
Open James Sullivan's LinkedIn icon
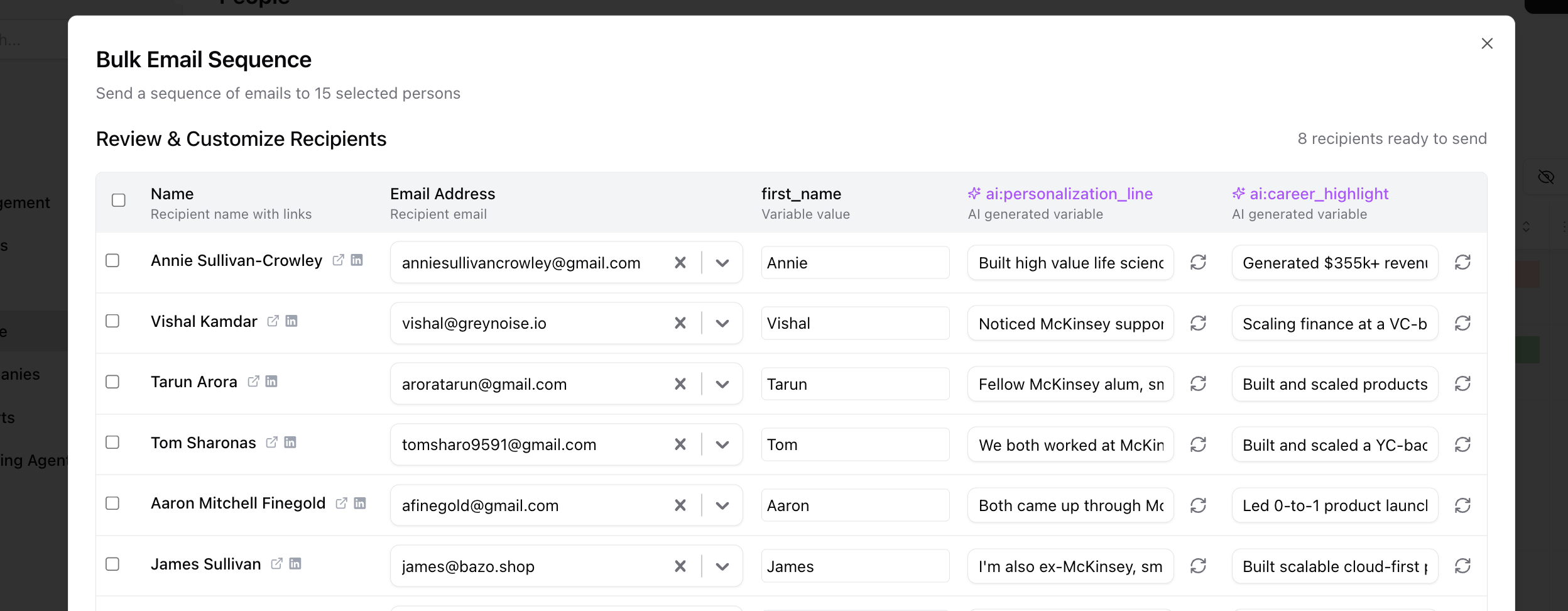[x=295, y=563]
